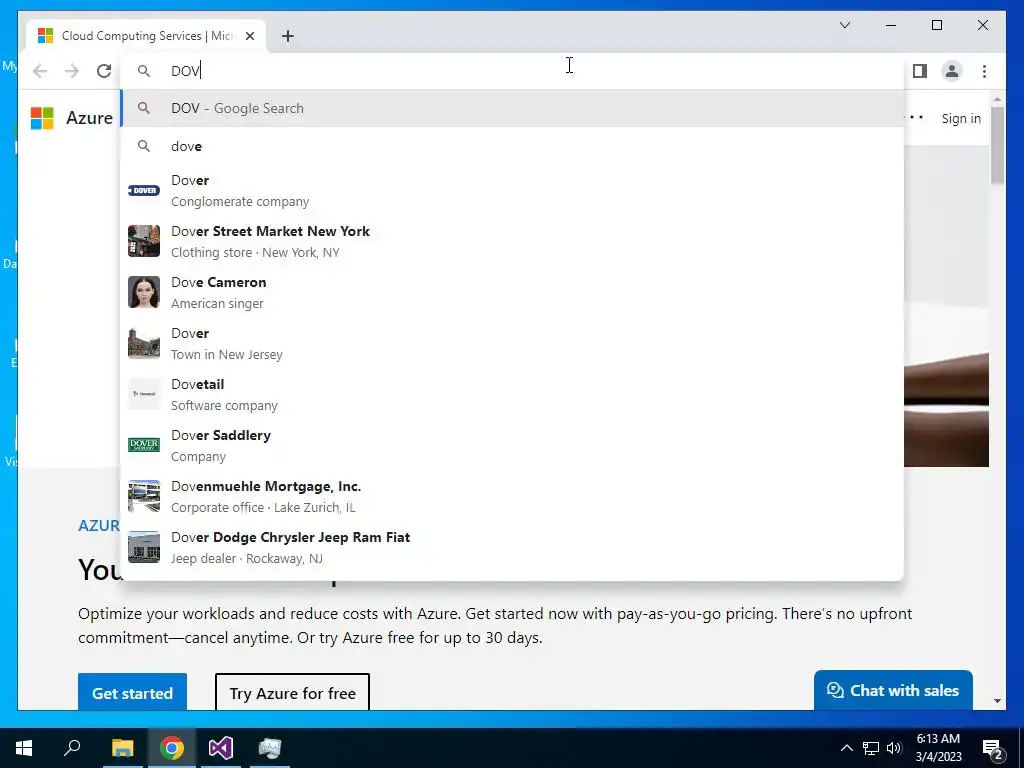This screenshot has width=1024, height=768.
Task: Go forward with the browser forward arrow
Action: [72, 71]
